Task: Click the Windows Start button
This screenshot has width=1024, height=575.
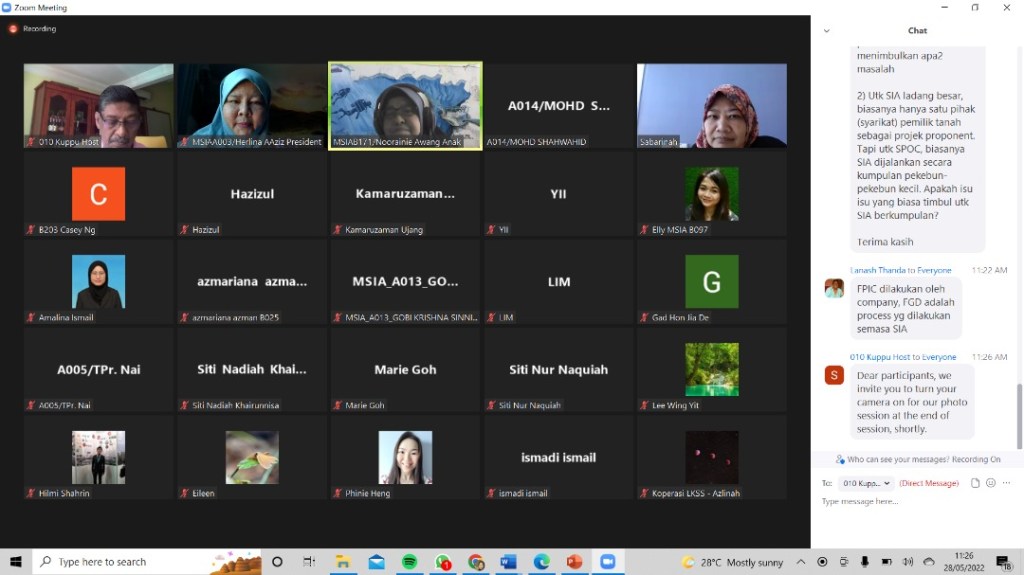Action: 16,562
